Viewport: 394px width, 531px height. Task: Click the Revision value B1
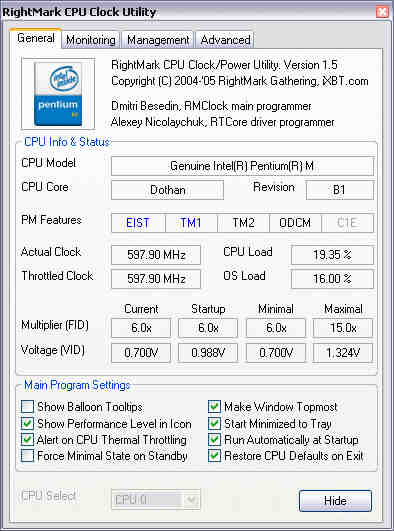340,190
